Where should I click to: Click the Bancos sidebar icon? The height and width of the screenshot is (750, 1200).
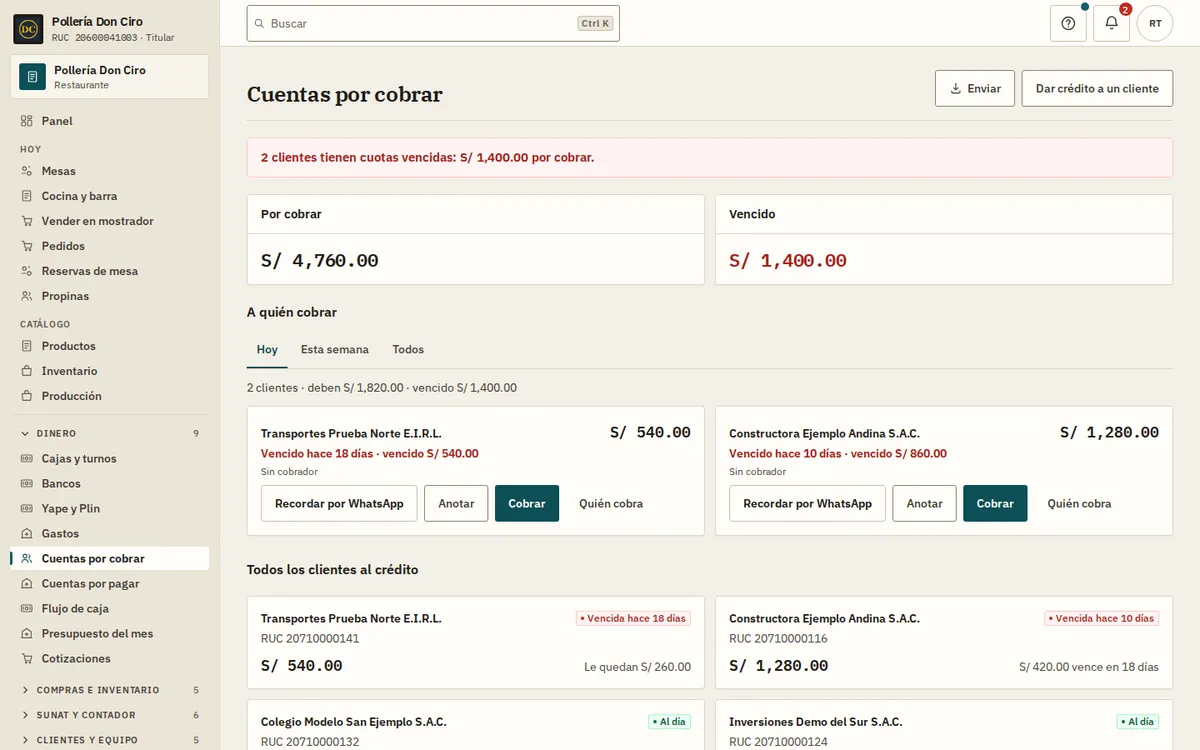click(x=27, y=484)
